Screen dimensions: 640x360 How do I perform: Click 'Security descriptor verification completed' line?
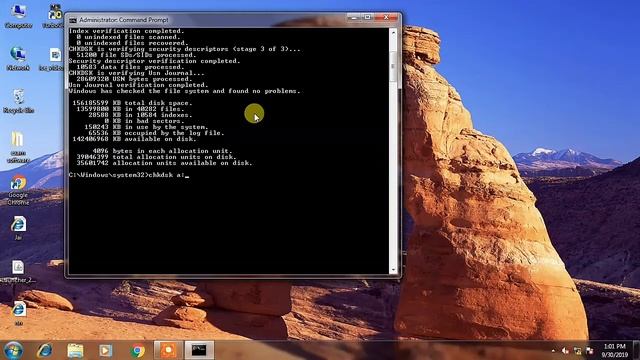pos(154,61)
